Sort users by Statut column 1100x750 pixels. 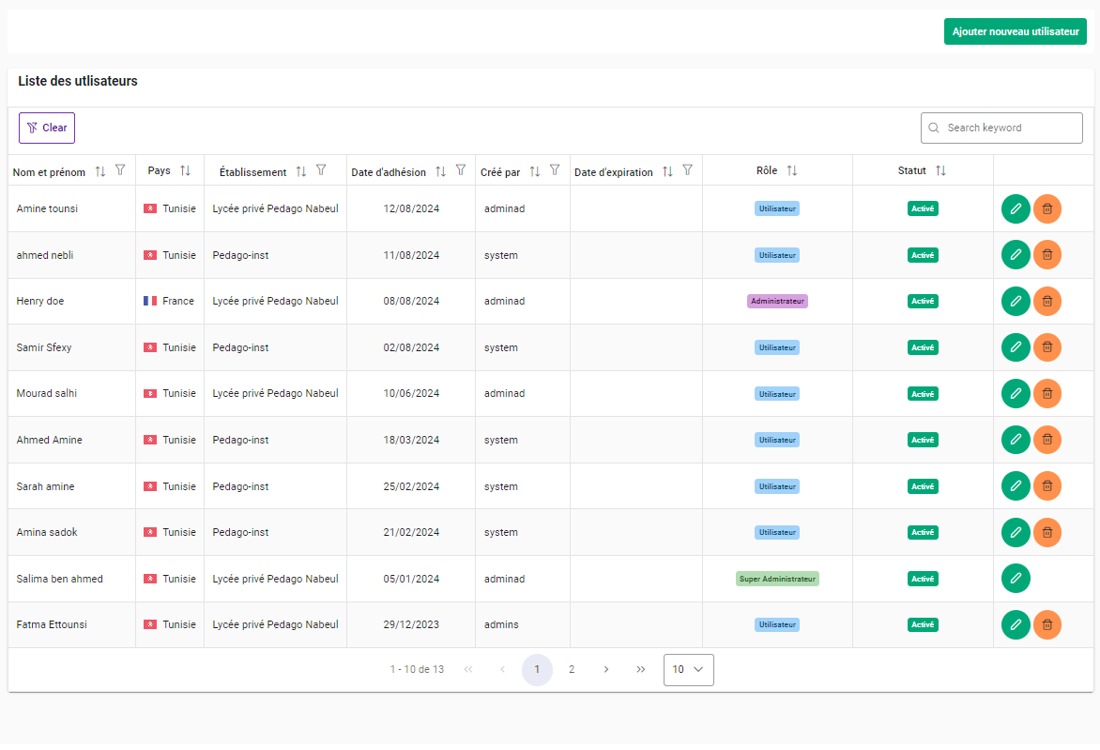(x=940, y=171)
